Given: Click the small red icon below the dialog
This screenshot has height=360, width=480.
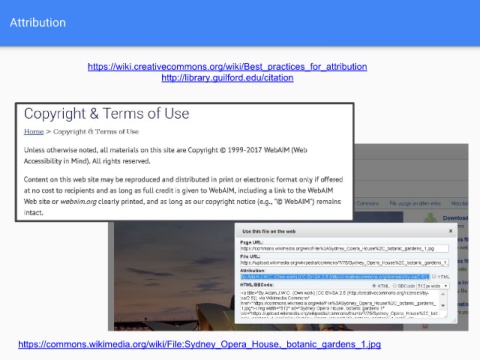Looking at the screenshot, I should coord(425,326).
